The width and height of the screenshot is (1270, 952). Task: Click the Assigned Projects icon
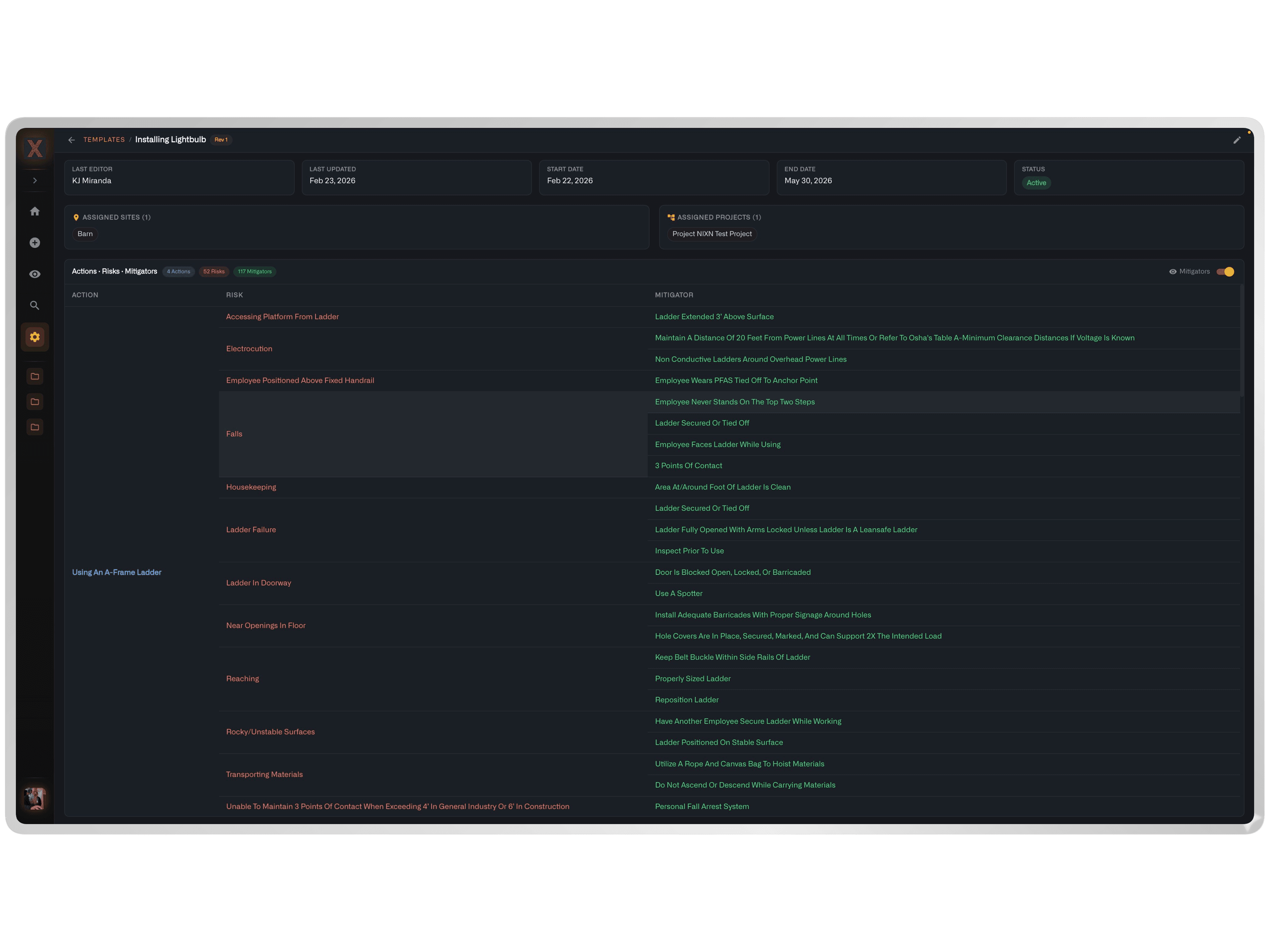click(671, 218)
